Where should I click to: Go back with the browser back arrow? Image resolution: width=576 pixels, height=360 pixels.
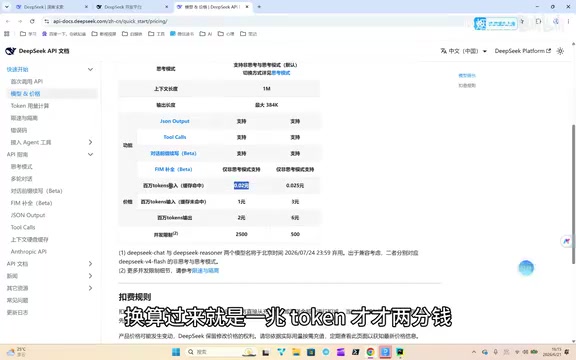tap(8, 21)
